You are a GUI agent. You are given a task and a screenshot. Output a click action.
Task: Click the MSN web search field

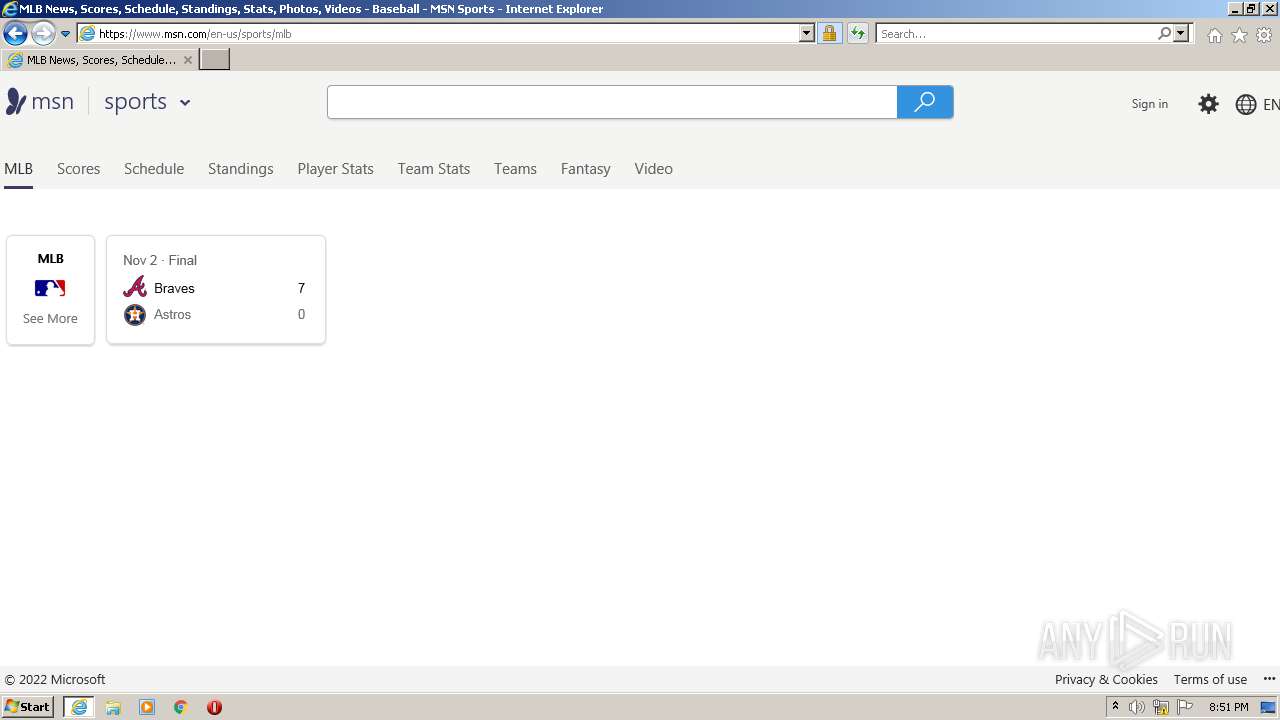point(612,102)
